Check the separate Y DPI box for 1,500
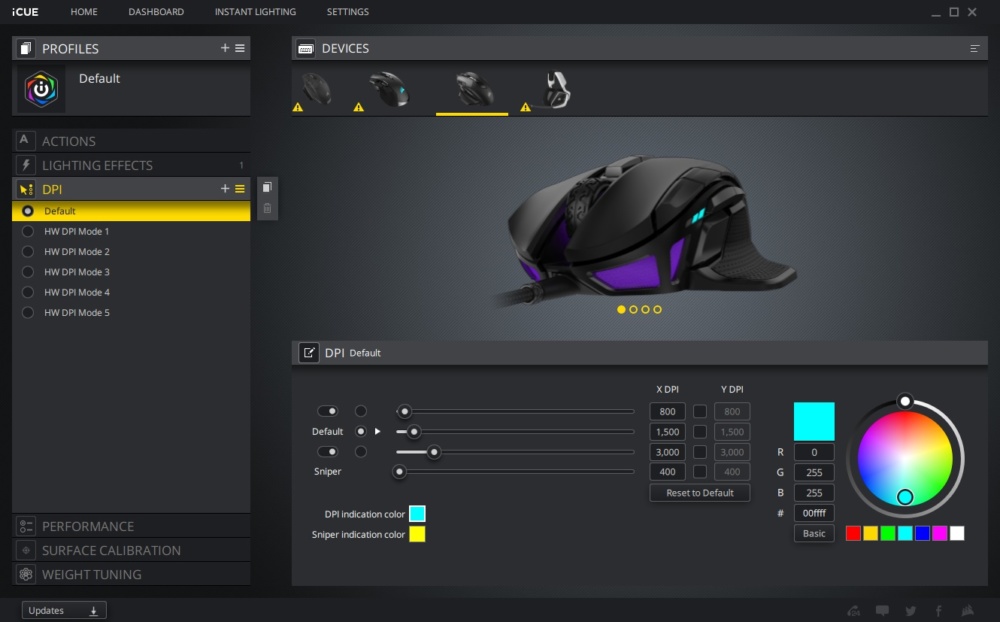 tap(700, 432)
